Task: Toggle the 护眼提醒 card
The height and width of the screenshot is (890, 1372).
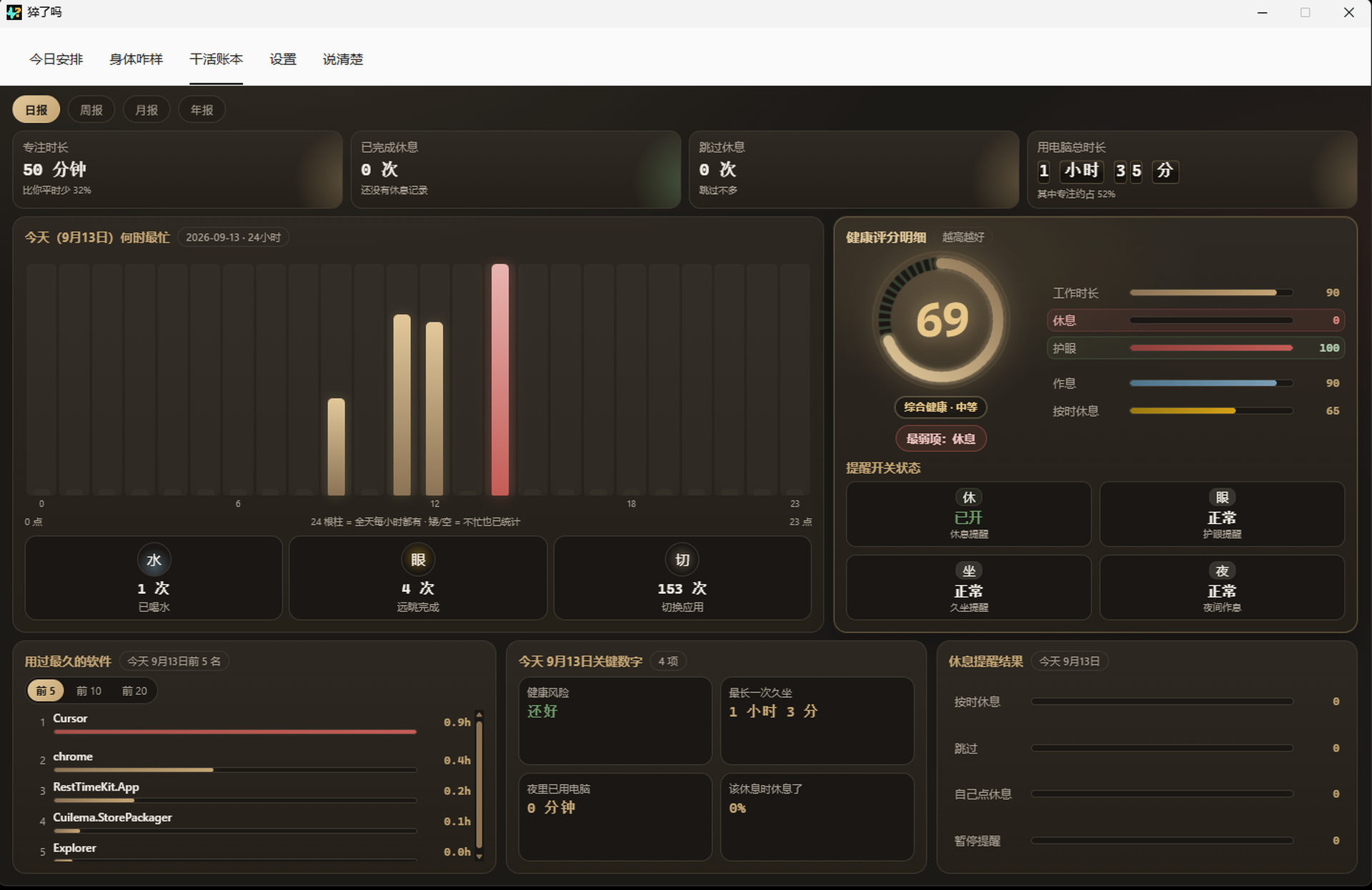Action: point(1222,514)
